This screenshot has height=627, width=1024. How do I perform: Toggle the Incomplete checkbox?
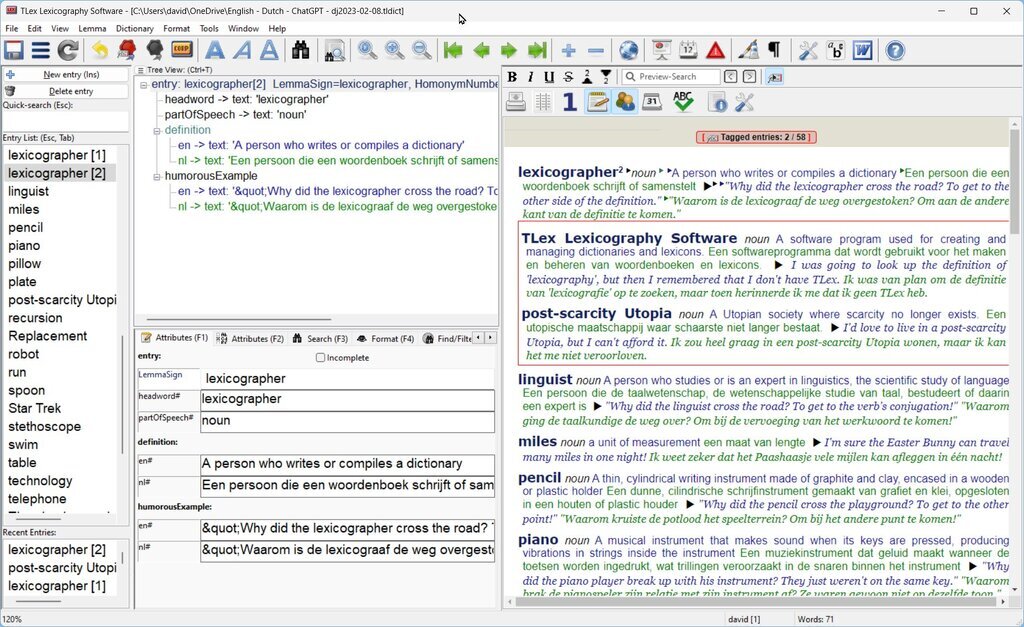tap(320, 358)
